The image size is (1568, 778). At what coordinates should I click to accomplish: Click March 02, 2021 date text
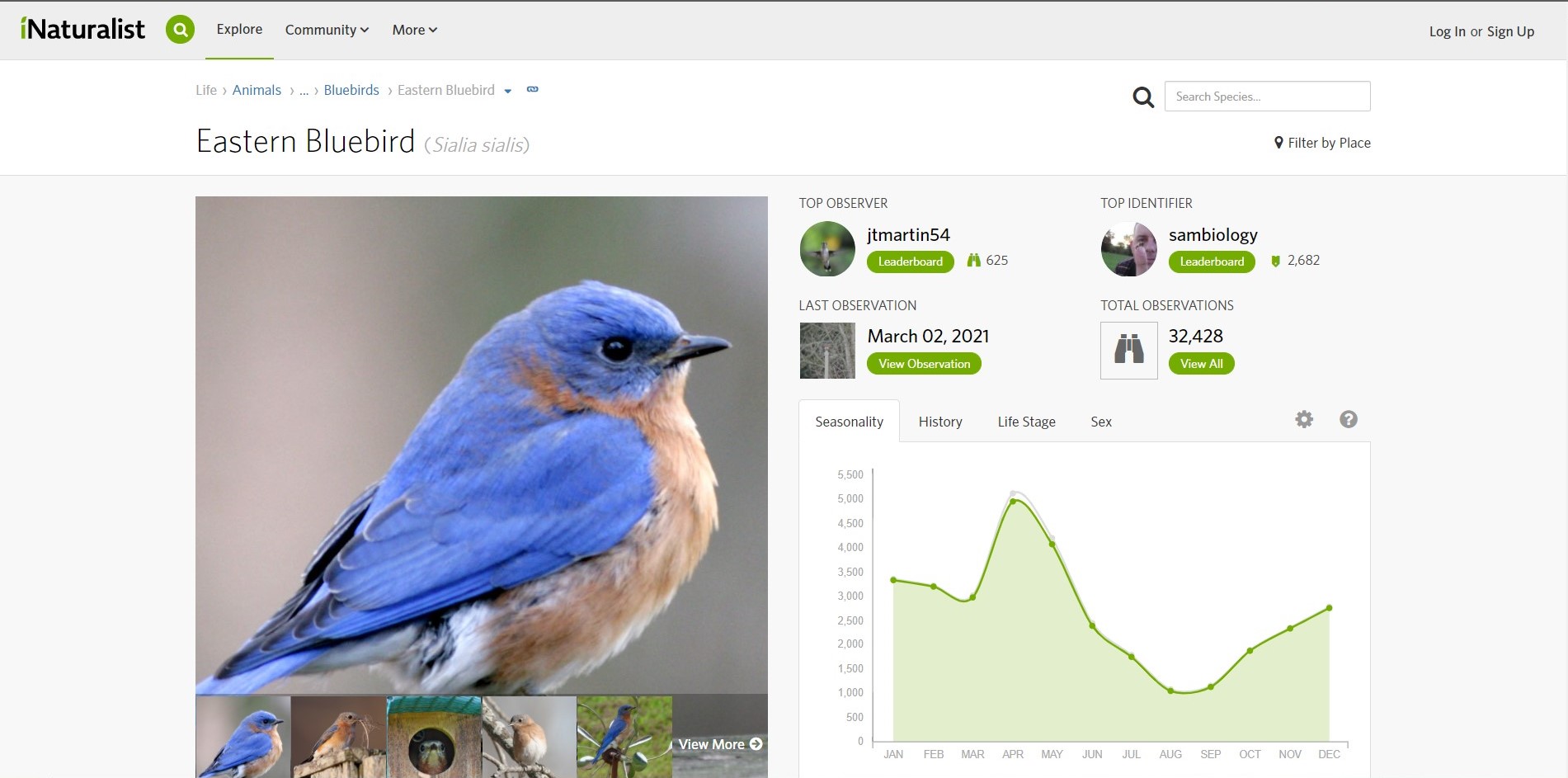click(928, 336)
